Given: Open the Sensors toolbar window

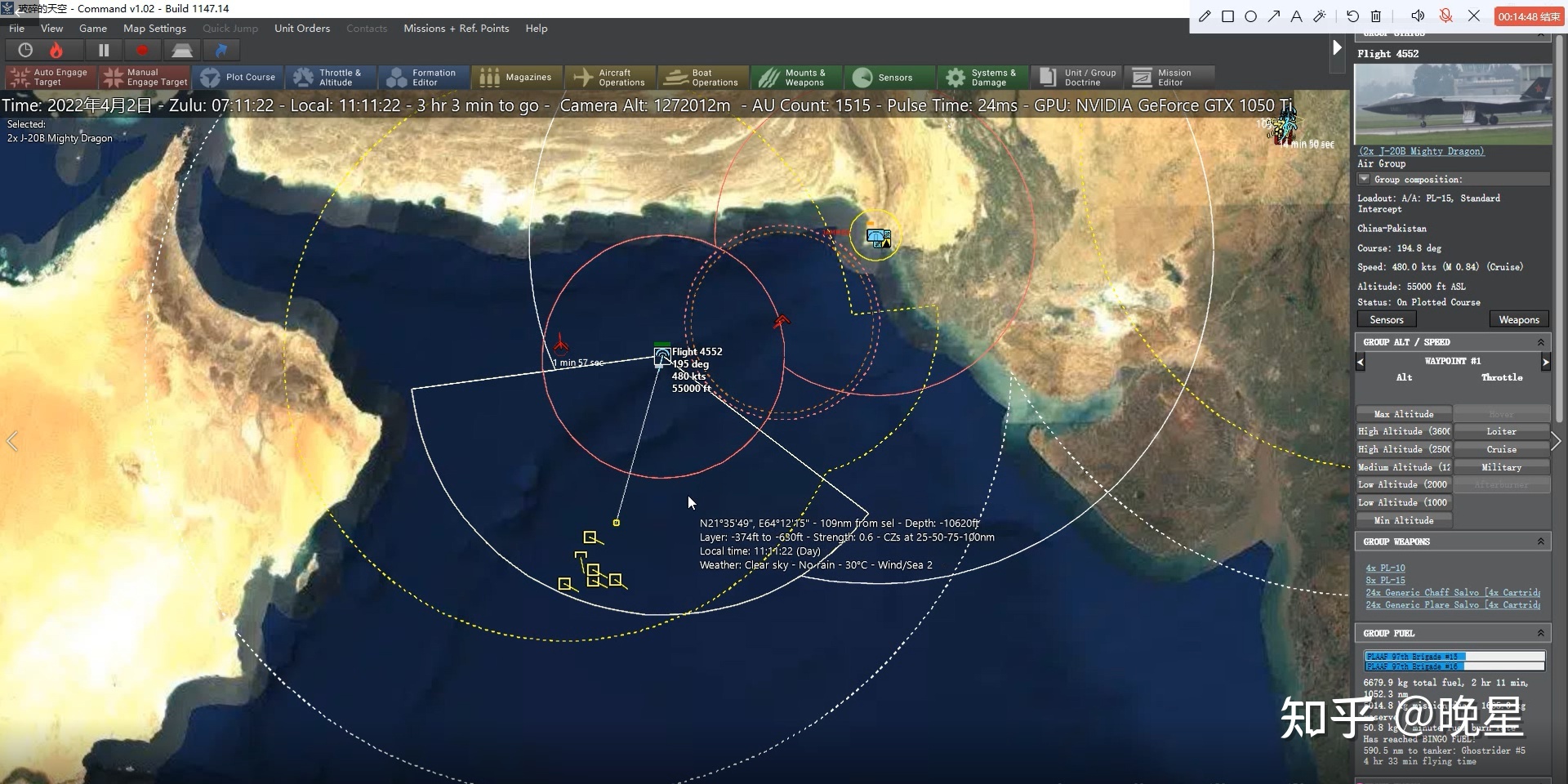Looking at the screenshot, I should (x=884, y=78).
